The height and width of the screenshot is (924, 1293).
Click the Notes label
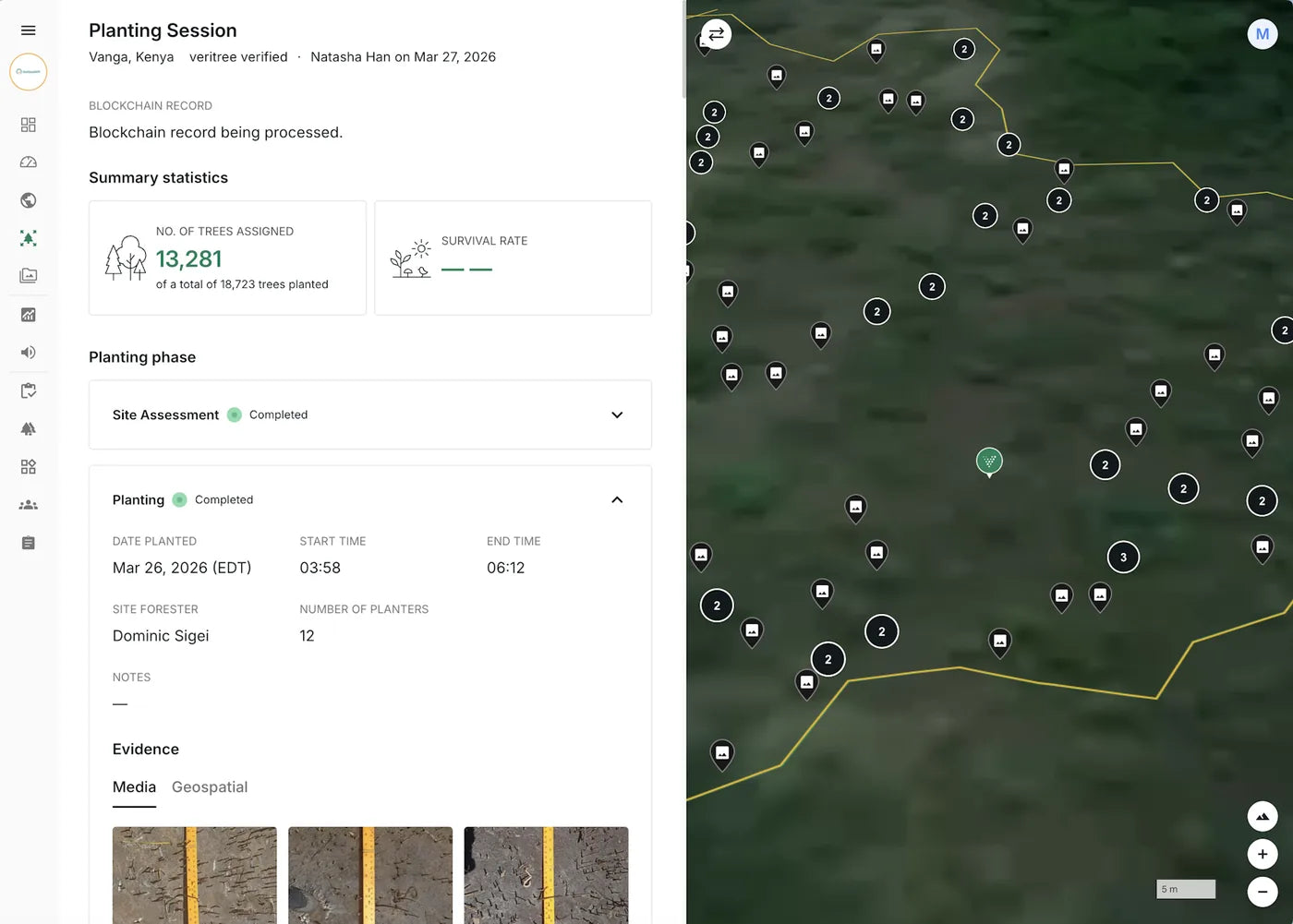coord(131,678)
